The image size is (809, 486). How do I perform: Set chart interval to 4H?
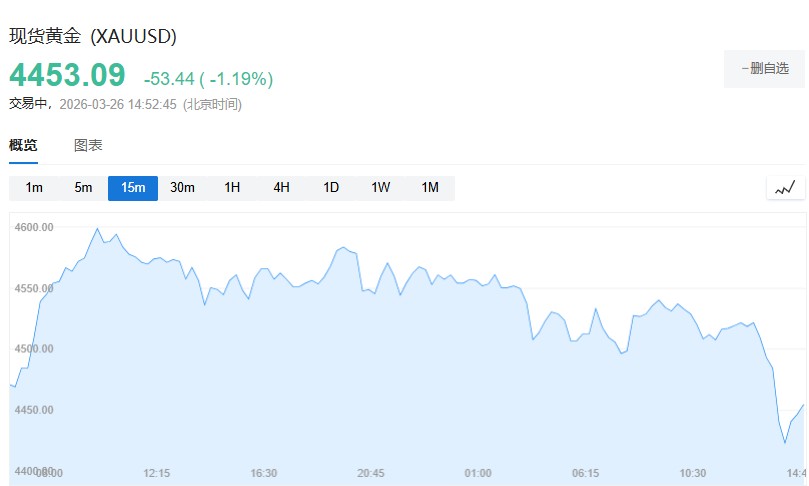click(x=281, y=188)
